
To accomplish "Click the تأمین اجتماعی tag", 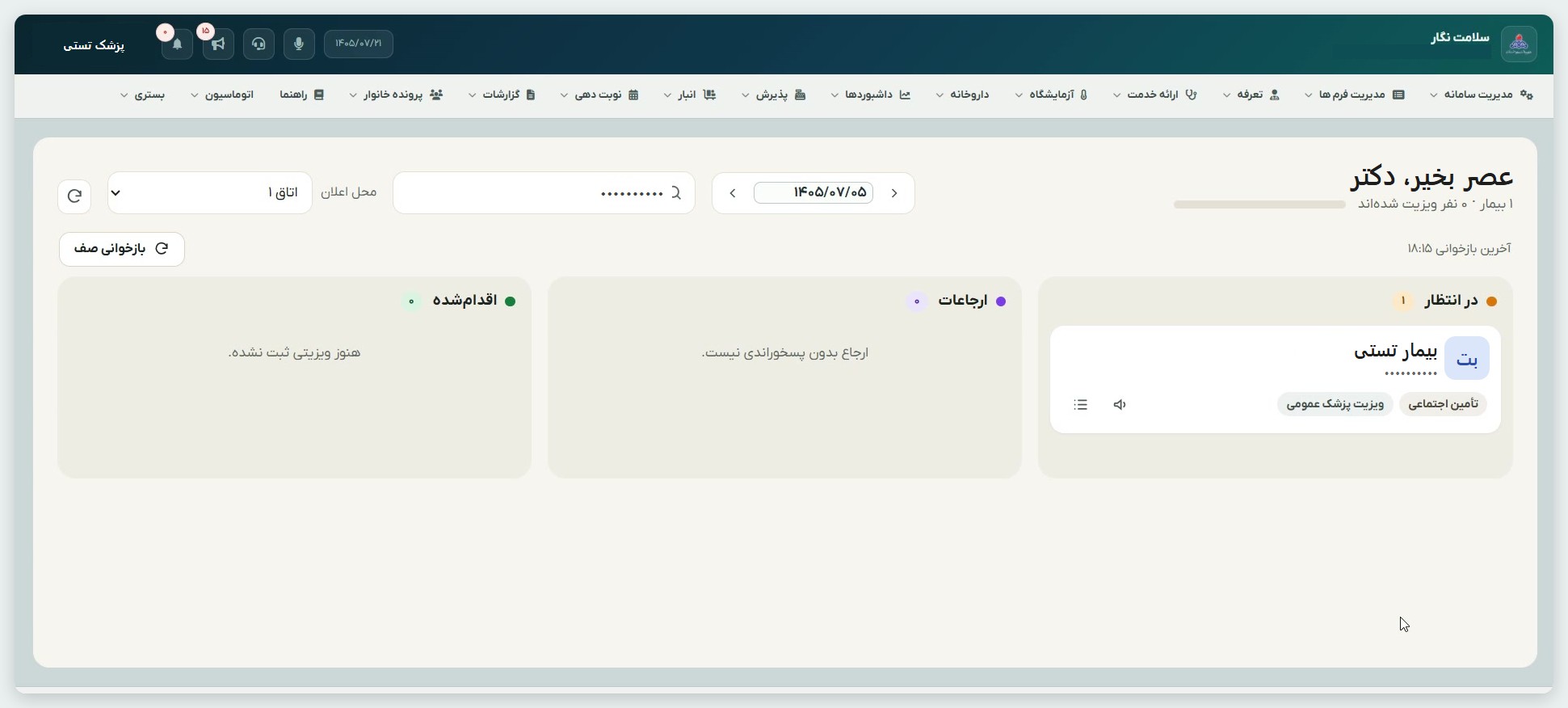I will pyautogui.click(x=1444, y=404).
